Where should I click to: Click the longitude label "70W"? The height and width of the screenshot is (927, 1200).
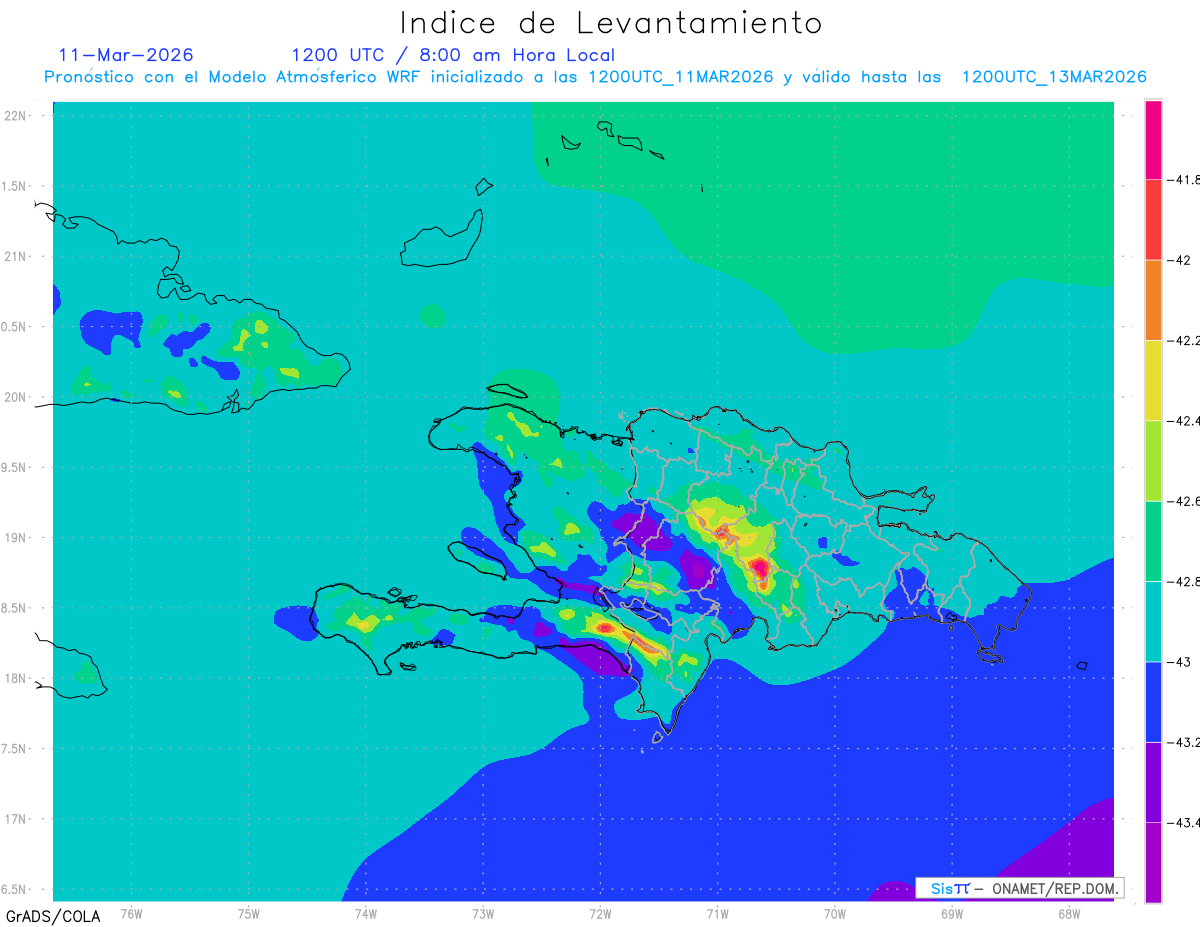pos(834,914)
